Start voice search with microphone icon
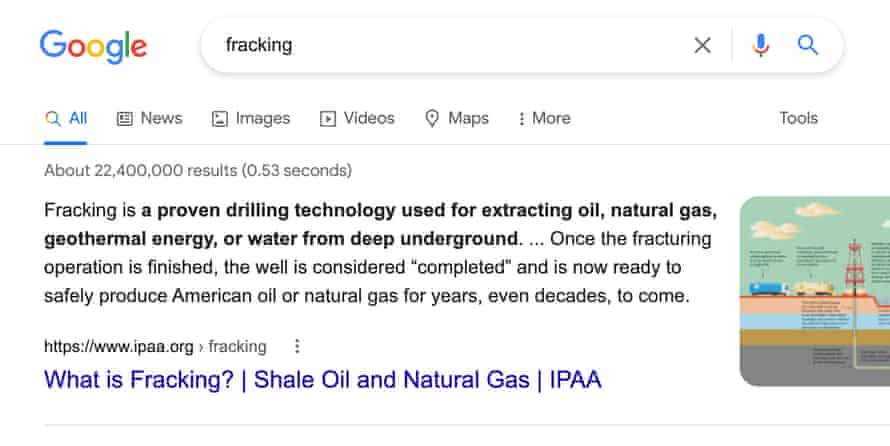 pyautogui.click(x=761, y=45)
